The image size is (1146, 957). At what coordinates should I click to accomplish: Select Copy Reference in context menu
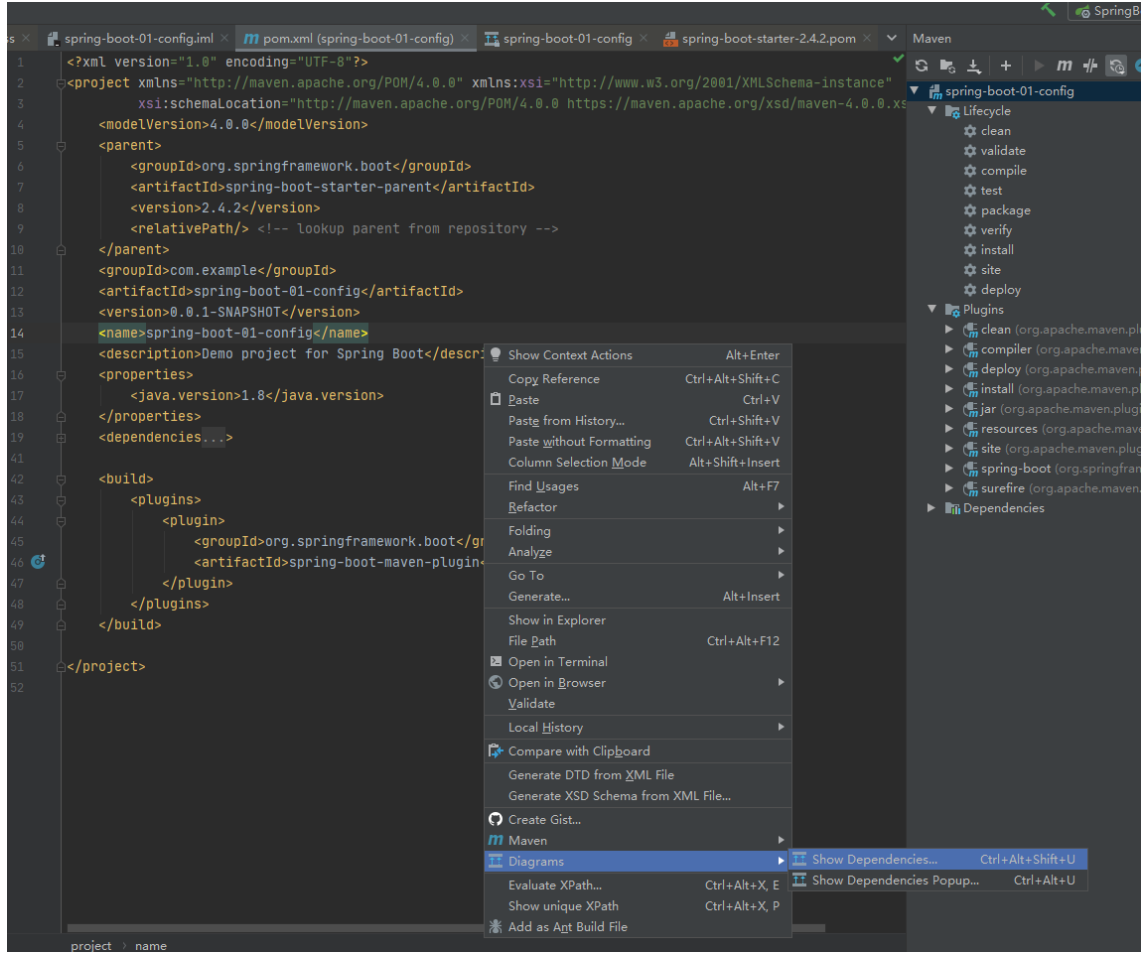[638, 379]
